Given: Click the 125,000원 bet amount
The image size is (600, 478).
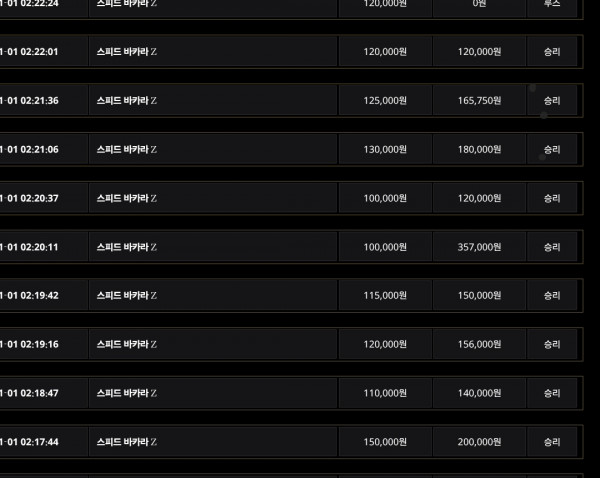Looking at the screenshot, I should 385,100.
